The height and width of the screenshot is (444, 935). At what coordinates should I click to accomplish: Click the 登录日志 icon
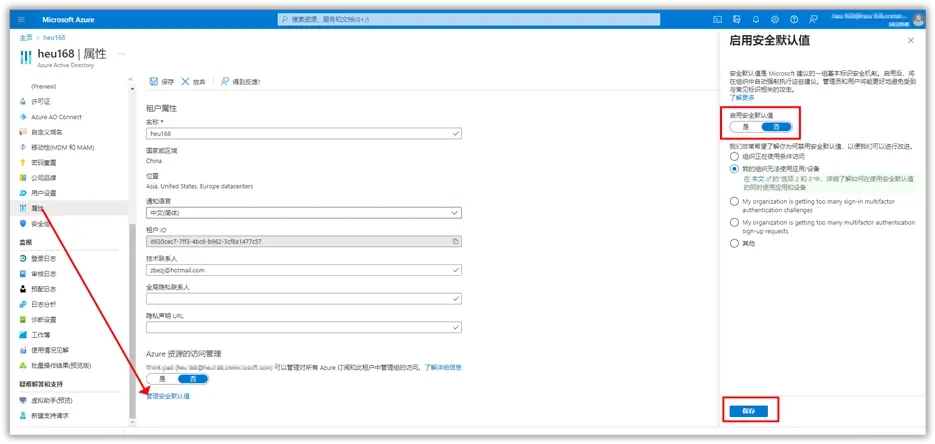(x=23, y=259)
